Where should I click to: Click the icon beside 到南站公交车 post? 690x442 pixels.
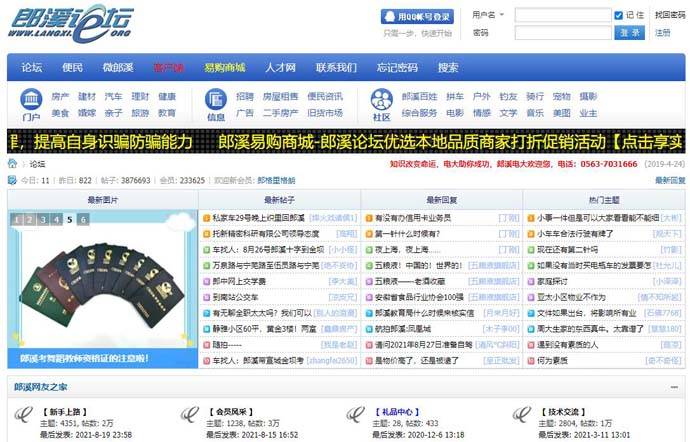tap(206, 297)
